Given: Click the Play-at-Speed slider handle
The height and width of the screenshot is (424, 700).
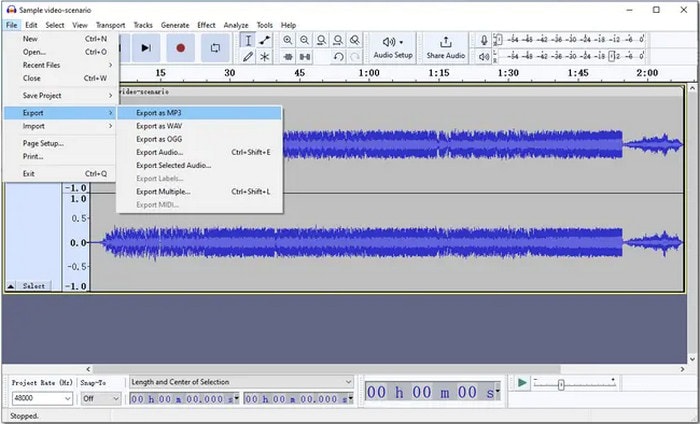Looking at the screenshot, I should (561, 384).
